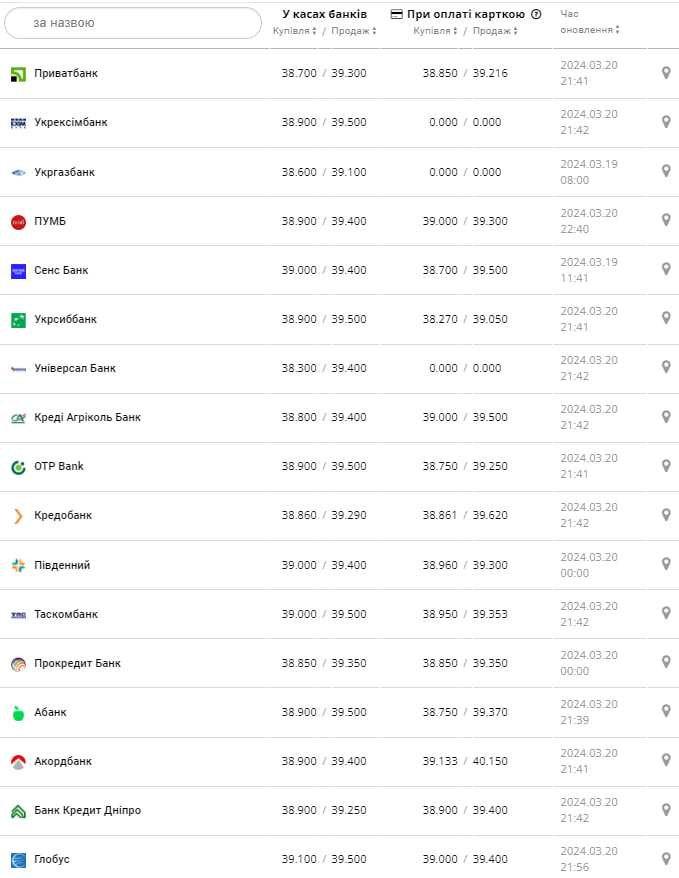Viewport: 679px width, 878px height.
Task: Click the map pin in Приватбанк row
Action: pyautogui.click(x=666, y=73)
